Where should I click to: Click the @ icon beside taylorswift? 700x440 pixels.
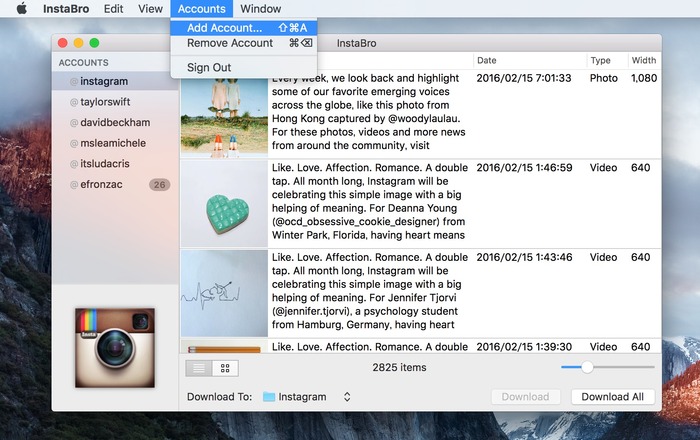coord(74,102)
